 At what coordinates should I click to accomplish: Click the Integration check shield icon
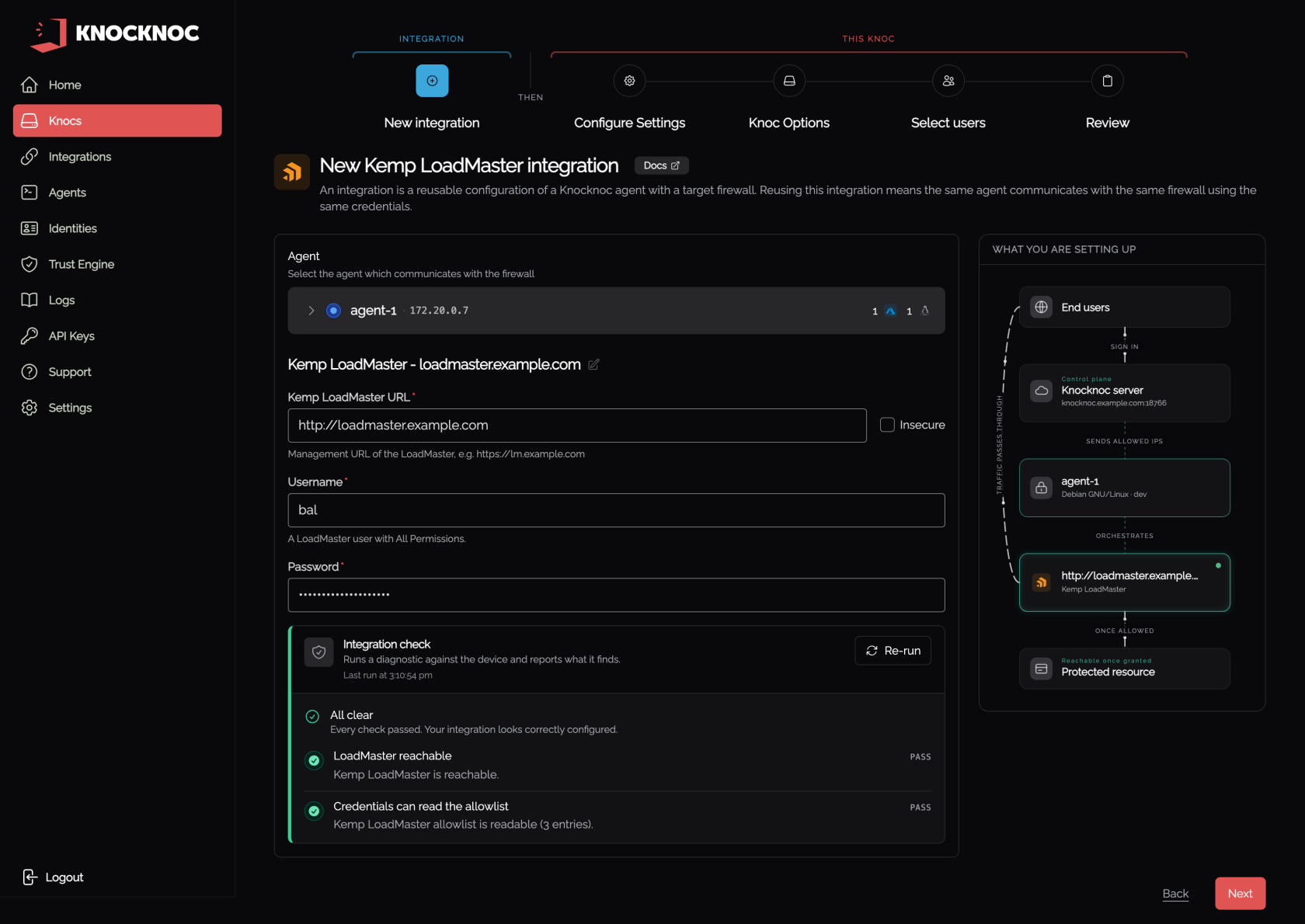pos(318,652)
